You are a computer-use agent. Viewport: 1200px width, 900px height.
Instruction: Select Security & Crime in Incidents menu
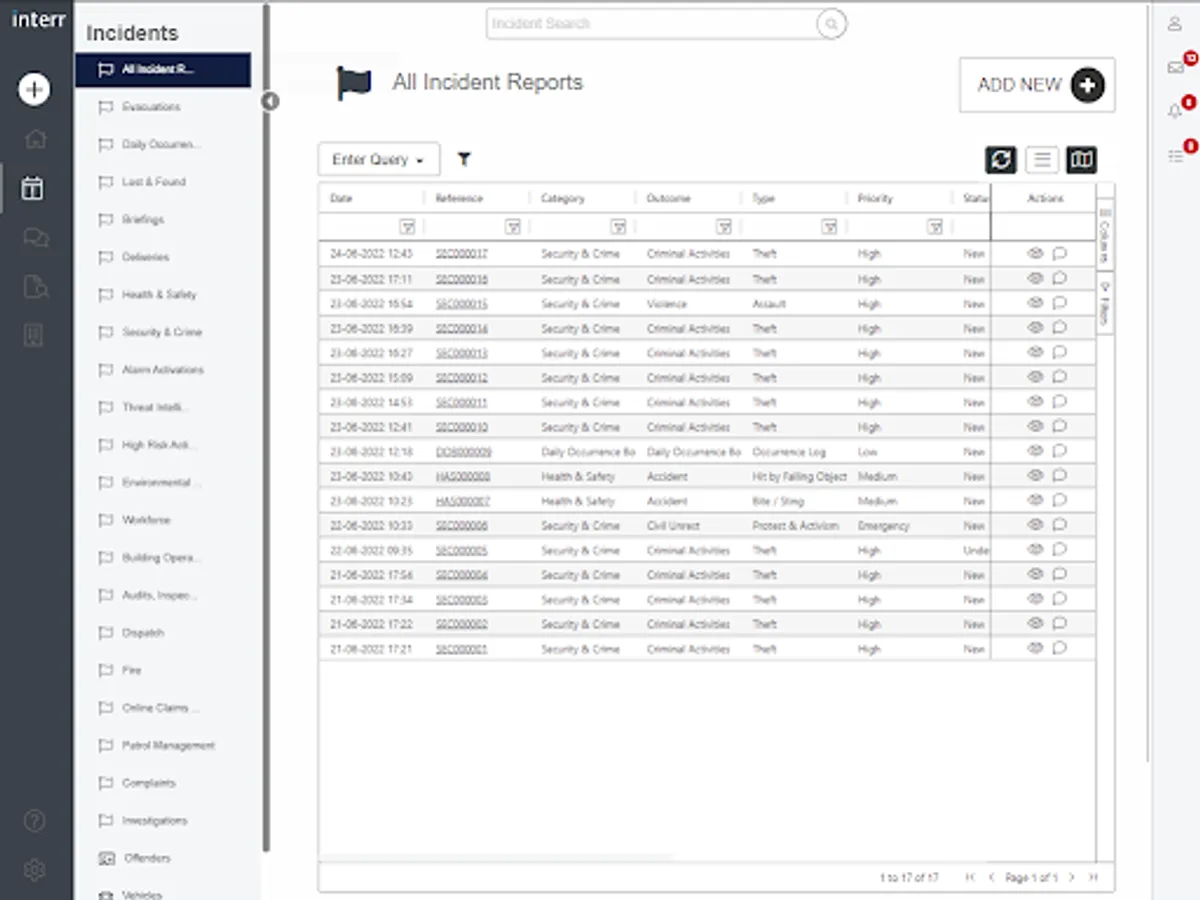(x=162, y=332)
